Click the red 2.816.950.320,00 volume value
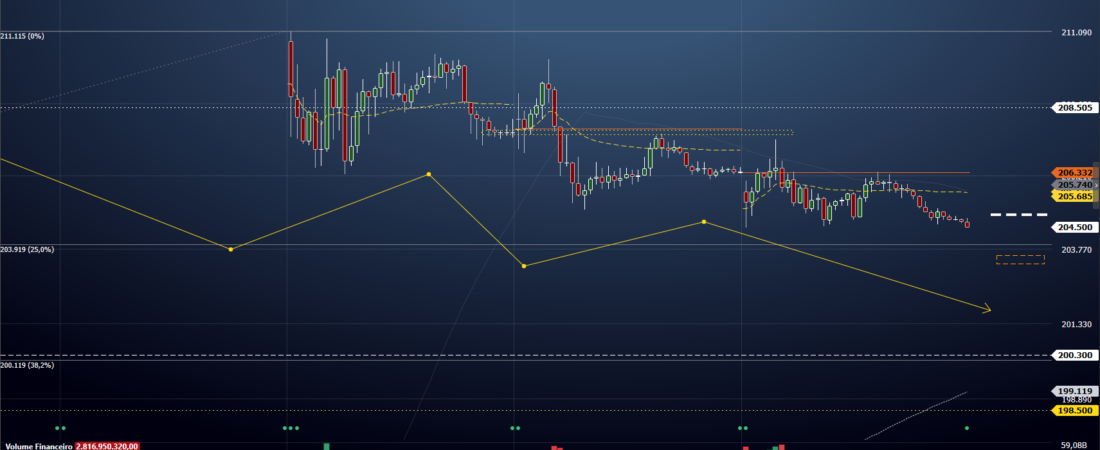Screen dimensions: 1100x450 pos(107,446)
